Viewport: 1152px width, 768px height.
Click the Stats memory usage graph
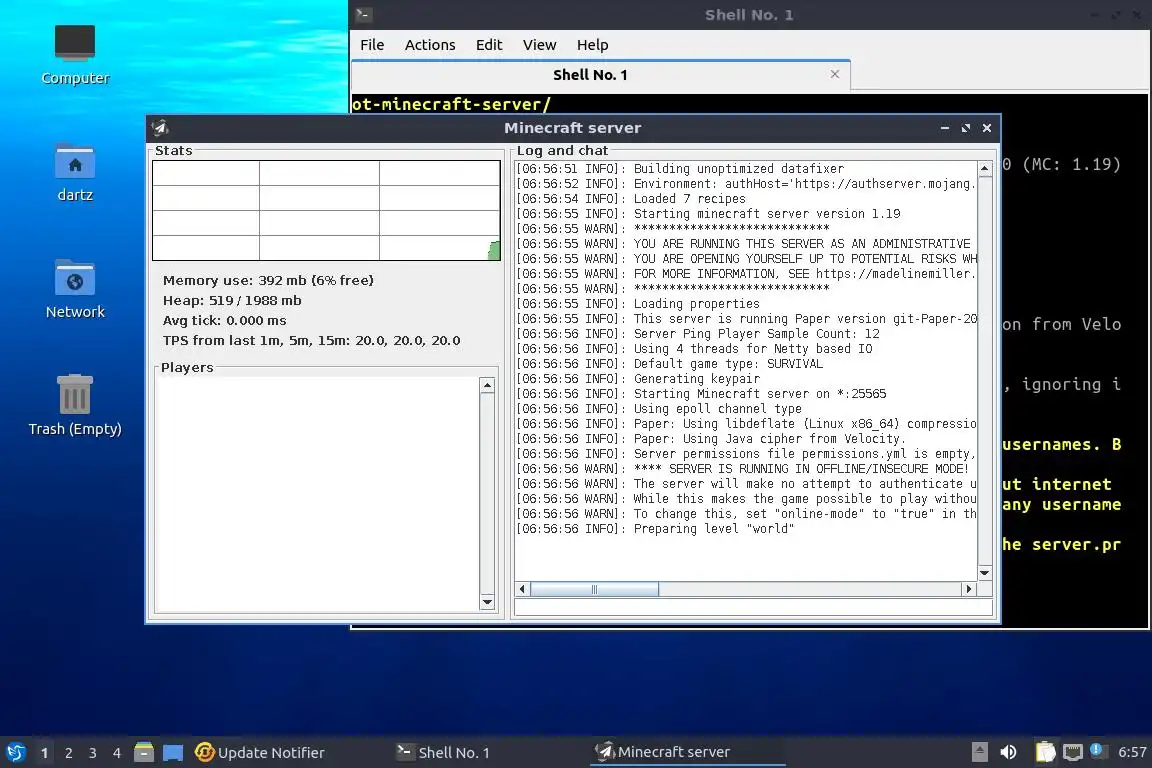(x=326, y=210)
